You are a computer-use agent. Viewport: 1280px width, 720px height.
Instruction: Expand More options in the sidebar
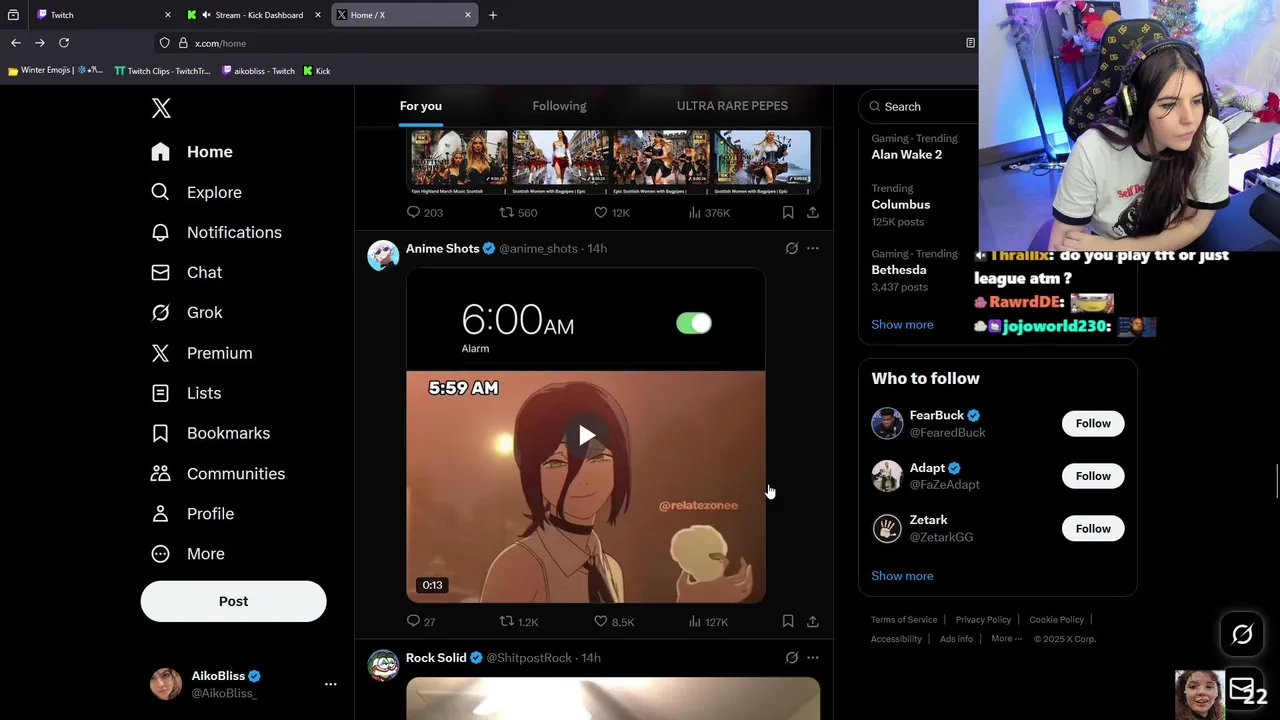pos(188,554)
